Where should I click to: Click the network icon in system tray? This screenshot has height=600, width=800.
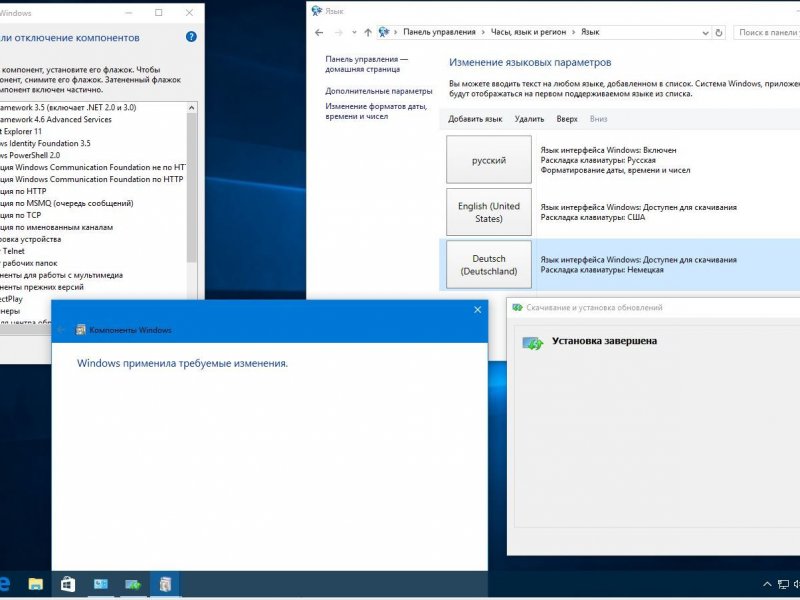pos(783,584)
